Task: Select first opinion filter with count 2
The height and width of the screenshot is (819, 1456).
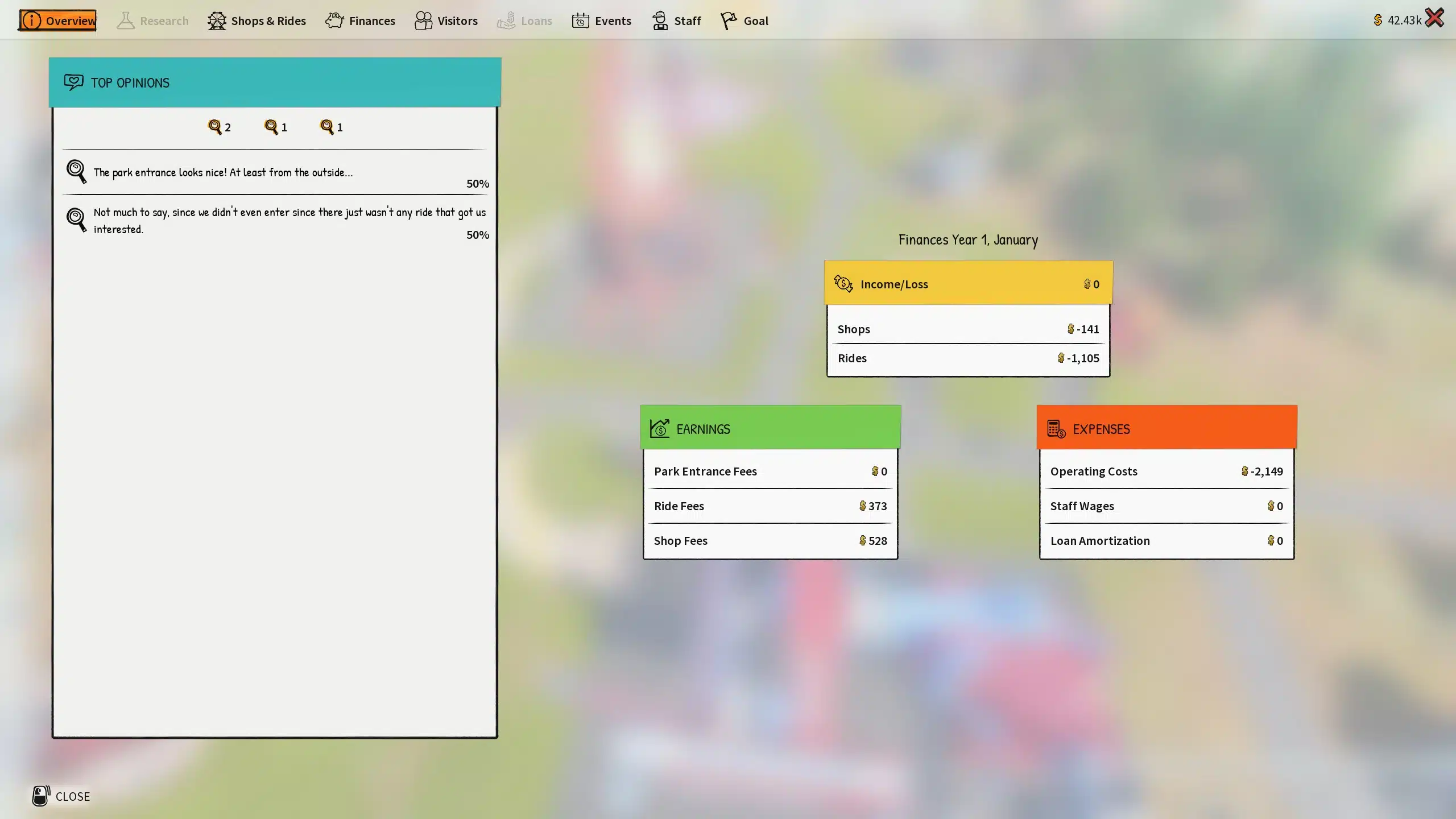Action: [219, 127]
